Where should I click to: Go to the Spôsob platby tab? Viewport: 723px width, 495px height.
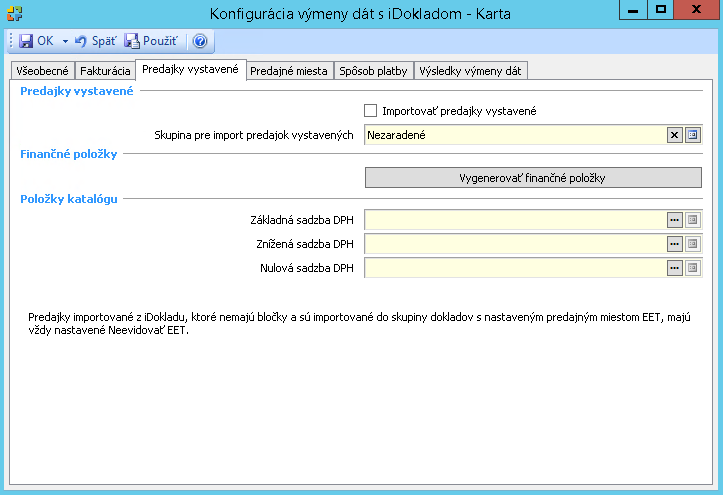pyautogui.click(x=373, y=71)
